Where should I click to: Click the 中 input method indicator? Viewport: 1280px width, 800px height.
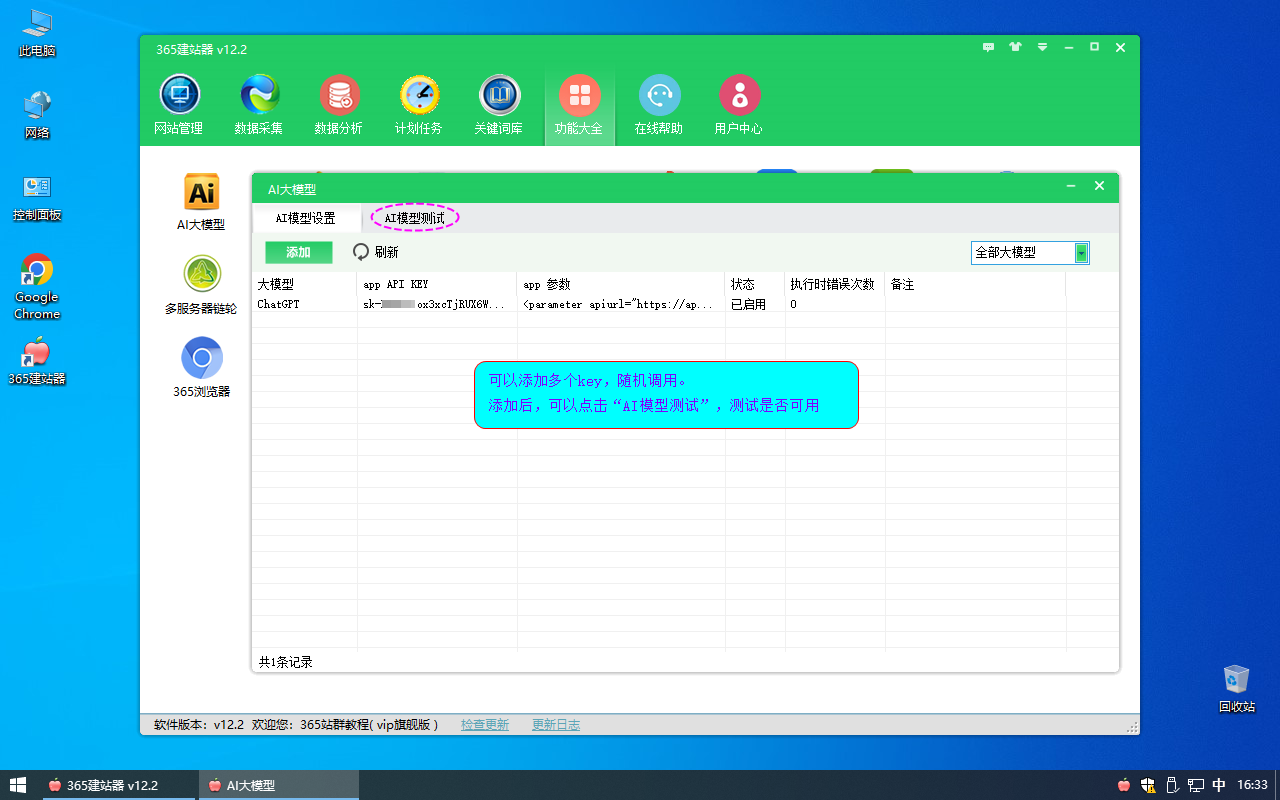pos(1219,785)
